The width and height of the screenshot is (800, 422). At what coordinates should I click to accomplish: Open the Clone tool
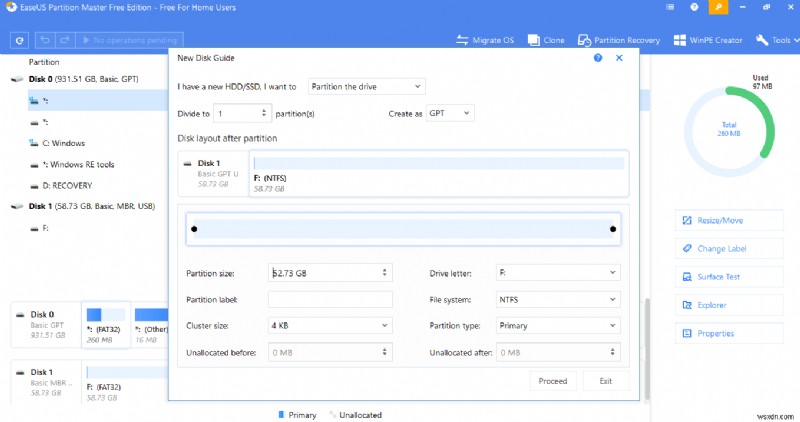click(546, 40)
